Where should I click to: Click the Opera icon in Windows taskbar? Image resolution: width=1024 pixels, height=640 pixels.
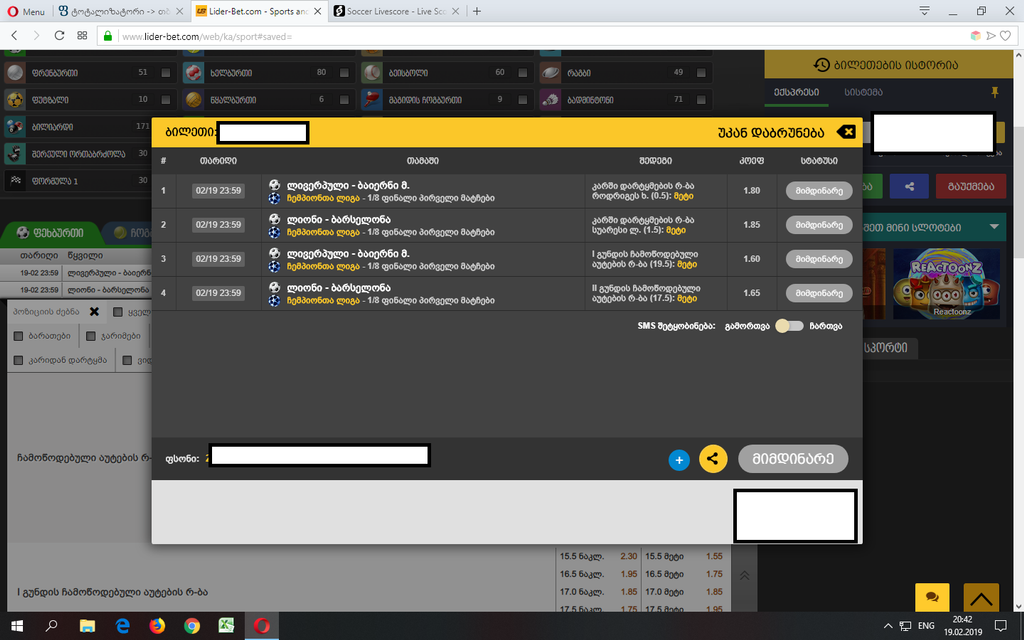pos(261,626)
